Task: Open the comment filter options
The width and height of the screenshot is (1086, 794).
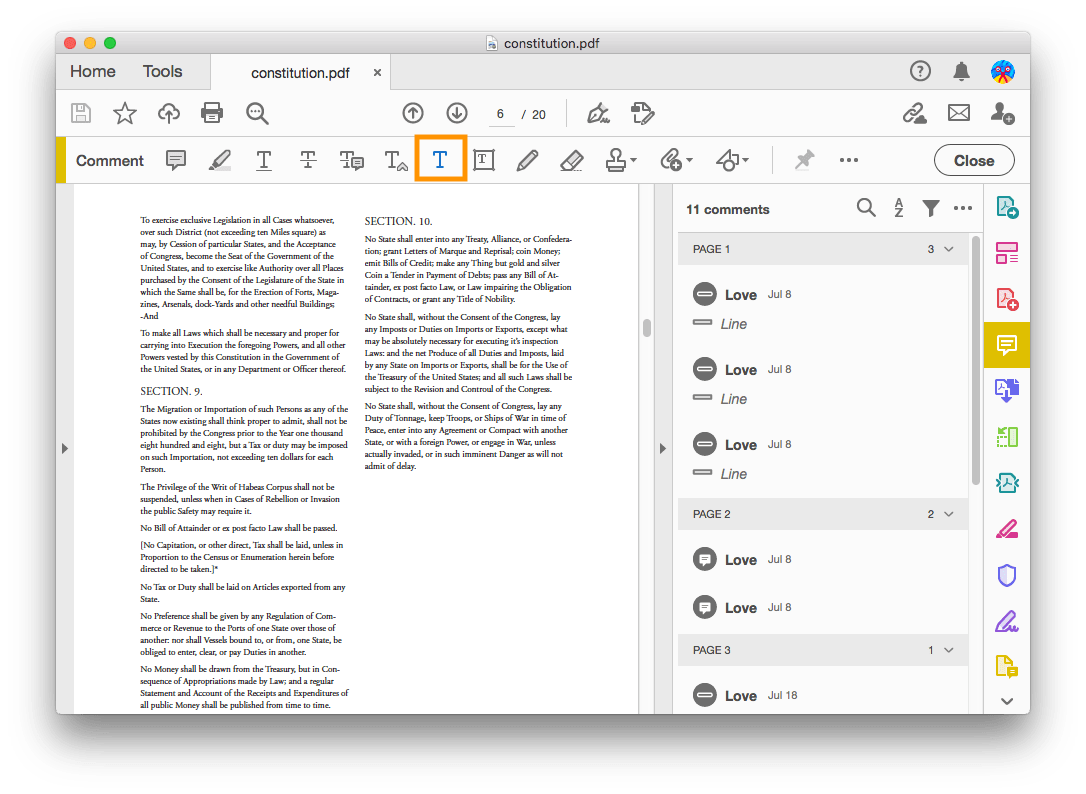Action: pyautogui.click(x=931, y=208)
